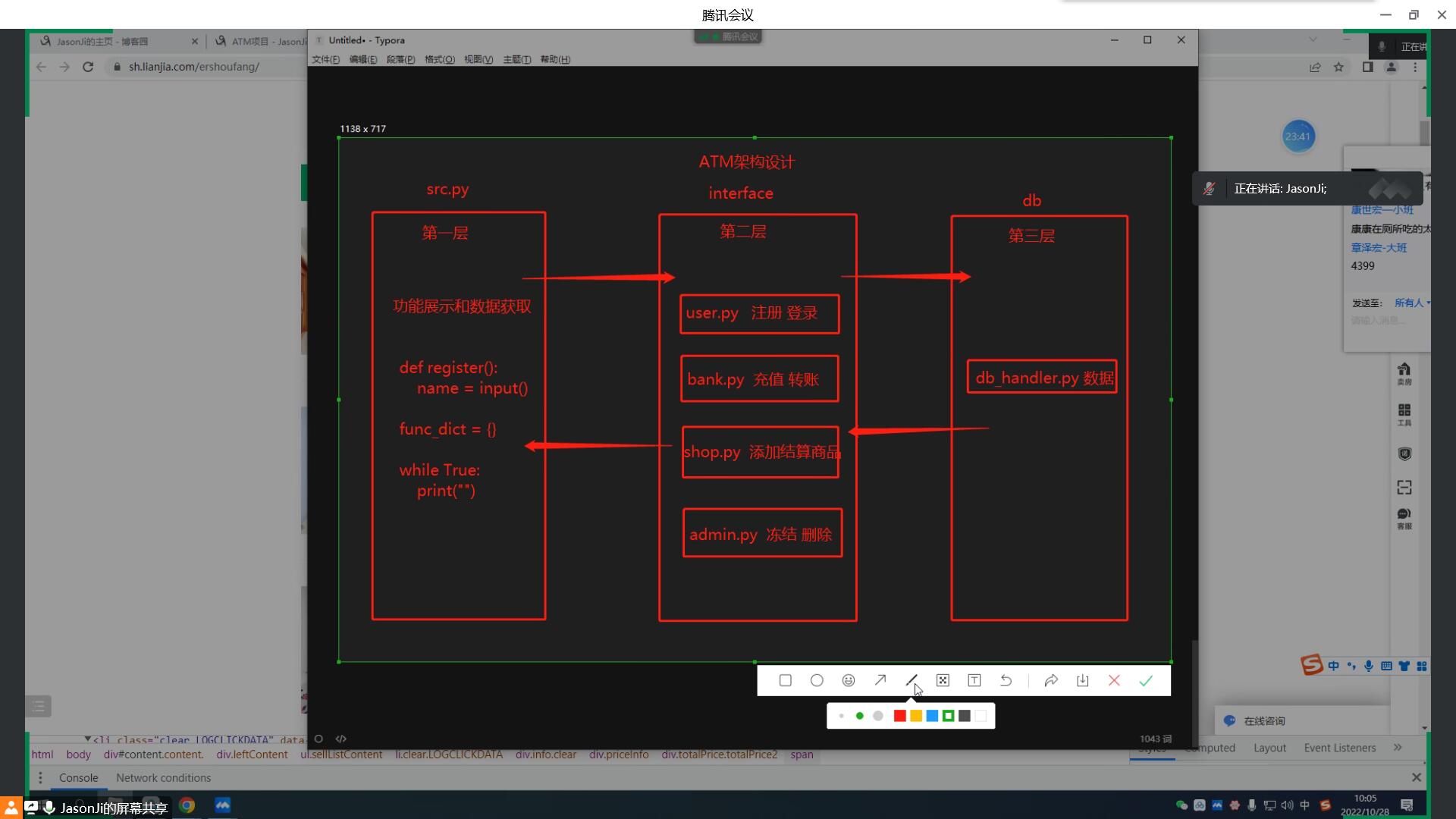The image size is (1456, 819).
Task: Click the 工具 tools sidebar icon
Action: (1404, 415)
